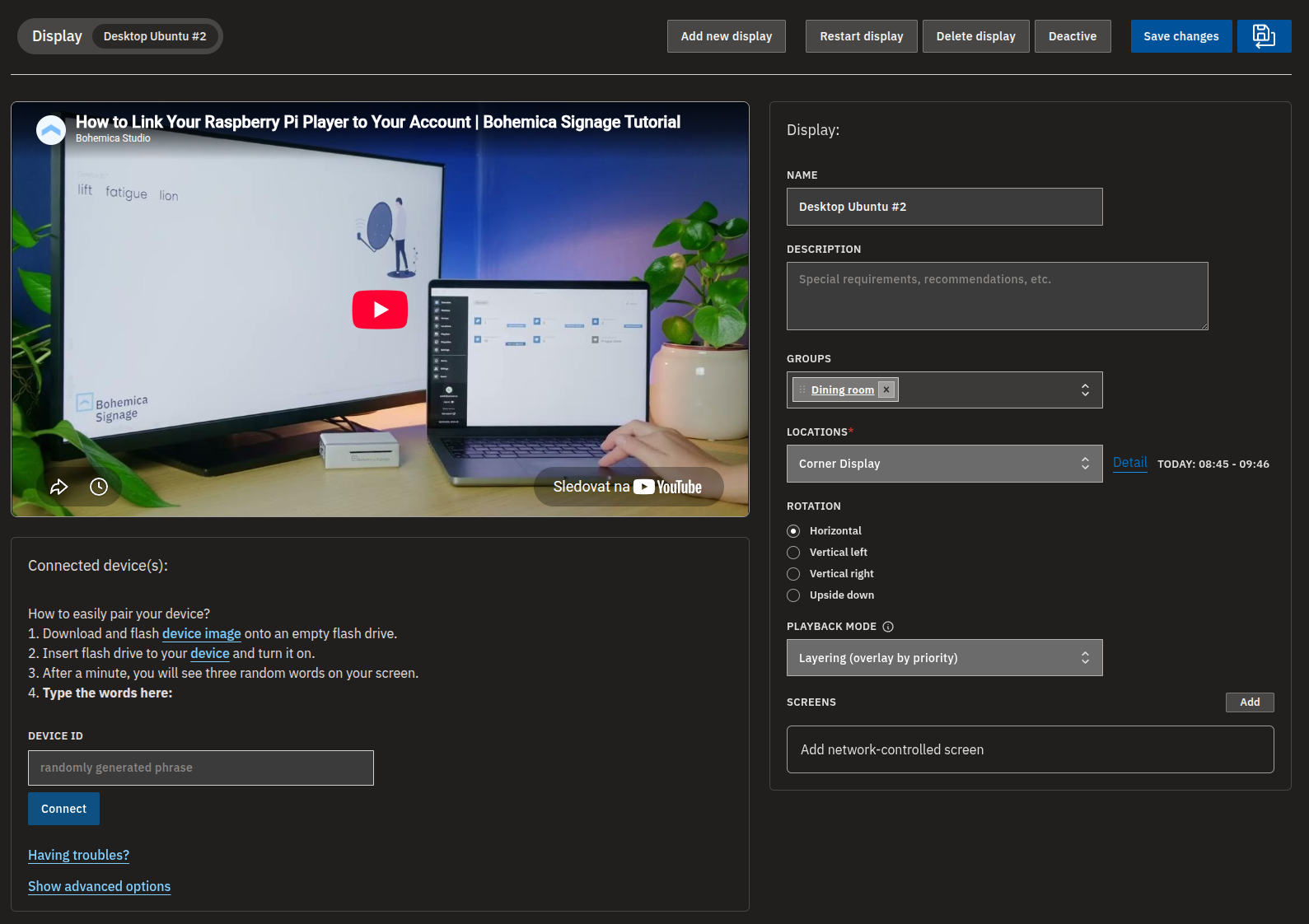Open the Show advanced options link
This screenshot has height=924, width=1309.
(x=99, y=886)
